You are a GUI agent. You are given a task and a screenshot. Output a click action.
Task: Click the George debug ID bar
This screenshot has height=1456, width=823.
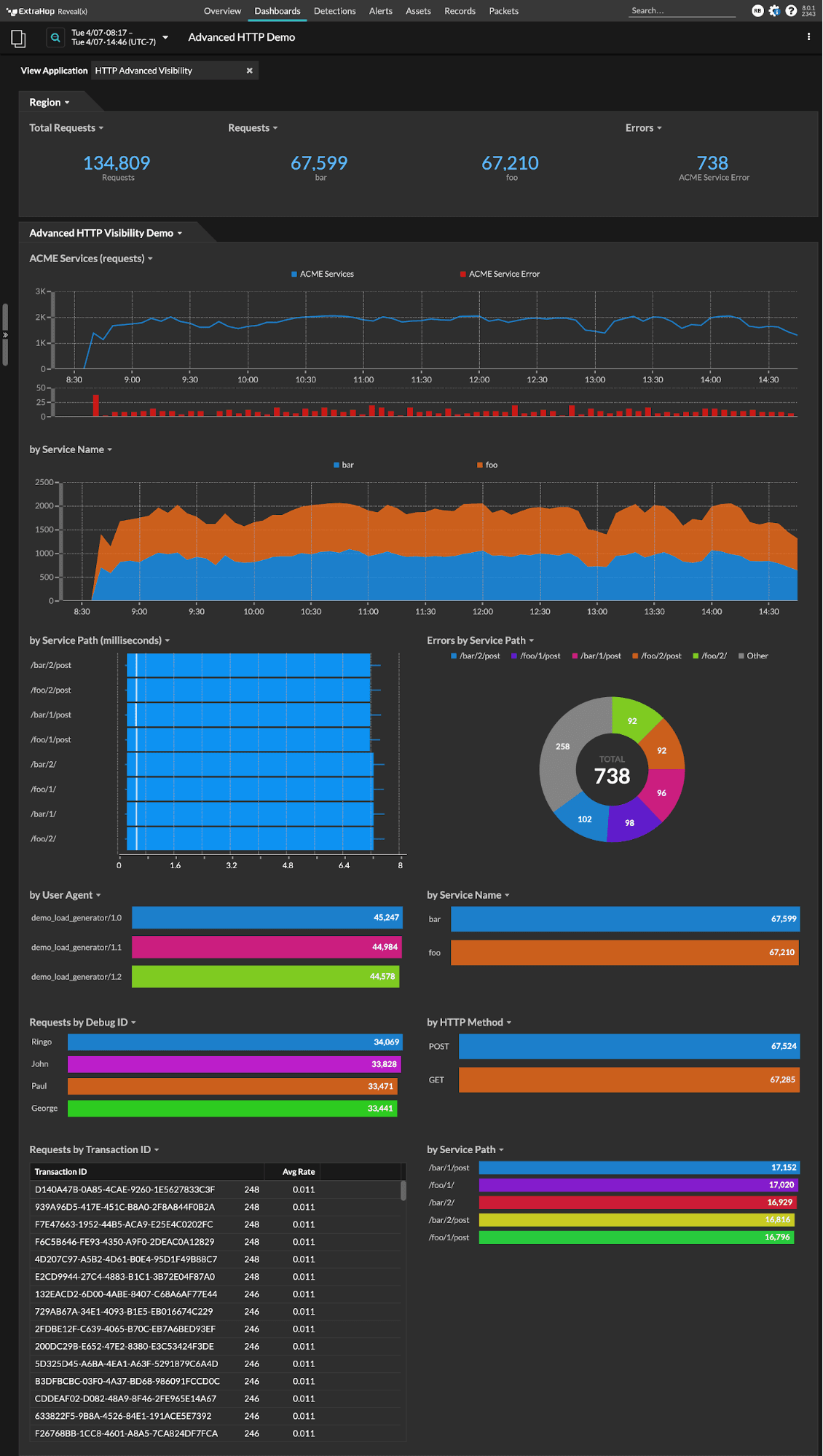point(232,1109)
